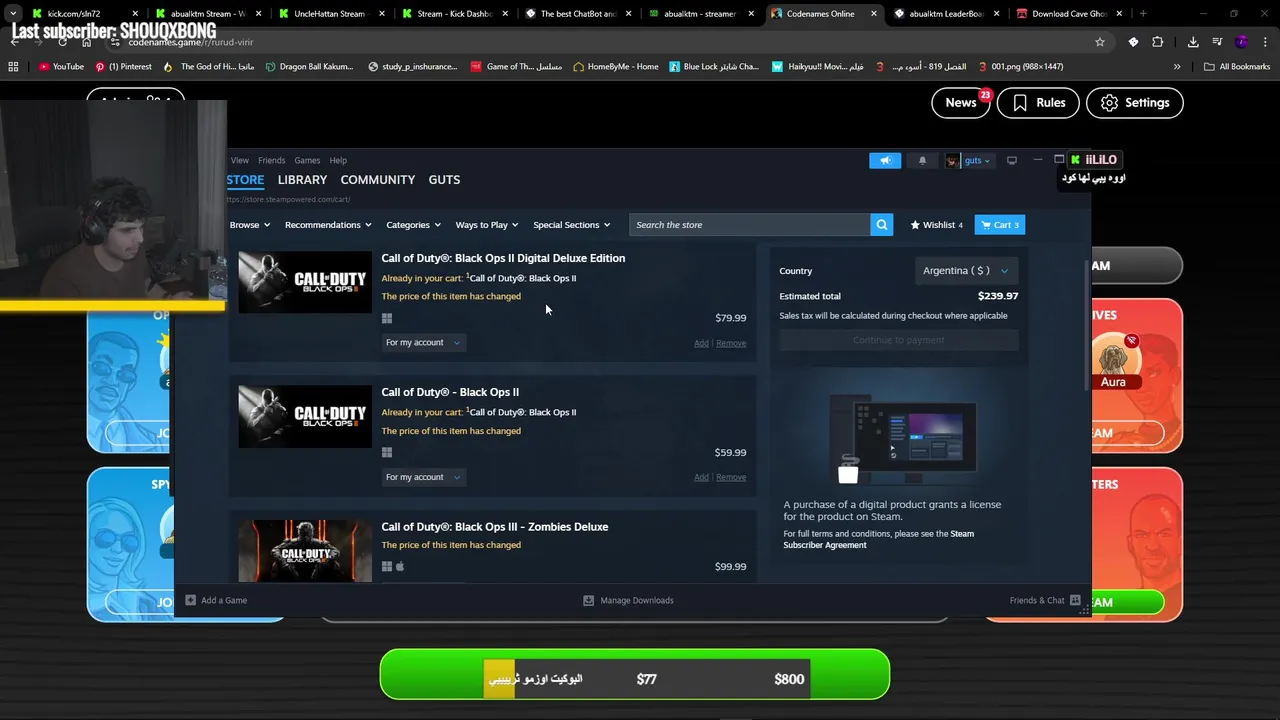Image resolution: width=1280 pixels, height=720 pixels.
Task: Open the Wishlist star link
Action: coord(937,225)
